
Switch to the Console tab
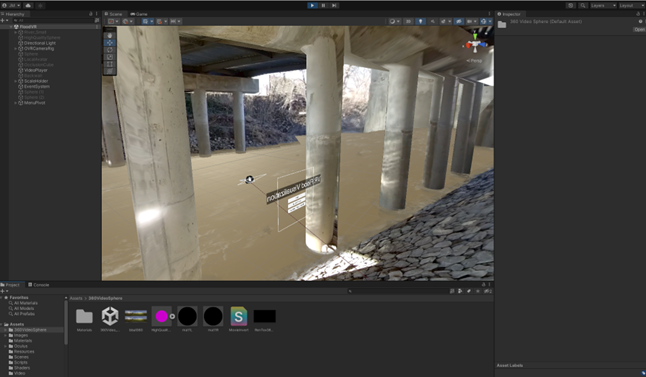39,285
